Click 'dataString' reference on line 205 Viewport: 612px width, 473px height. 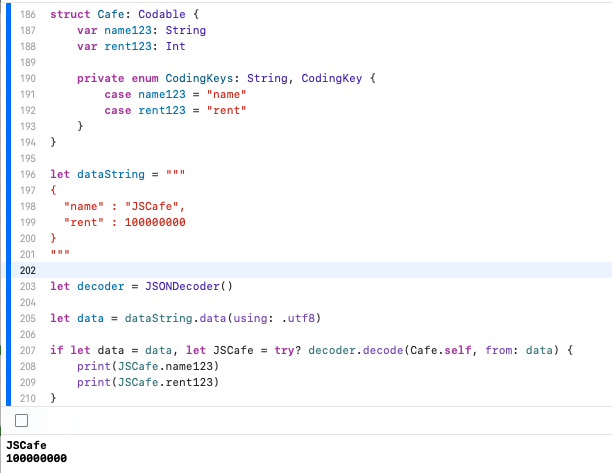(158, 318)
